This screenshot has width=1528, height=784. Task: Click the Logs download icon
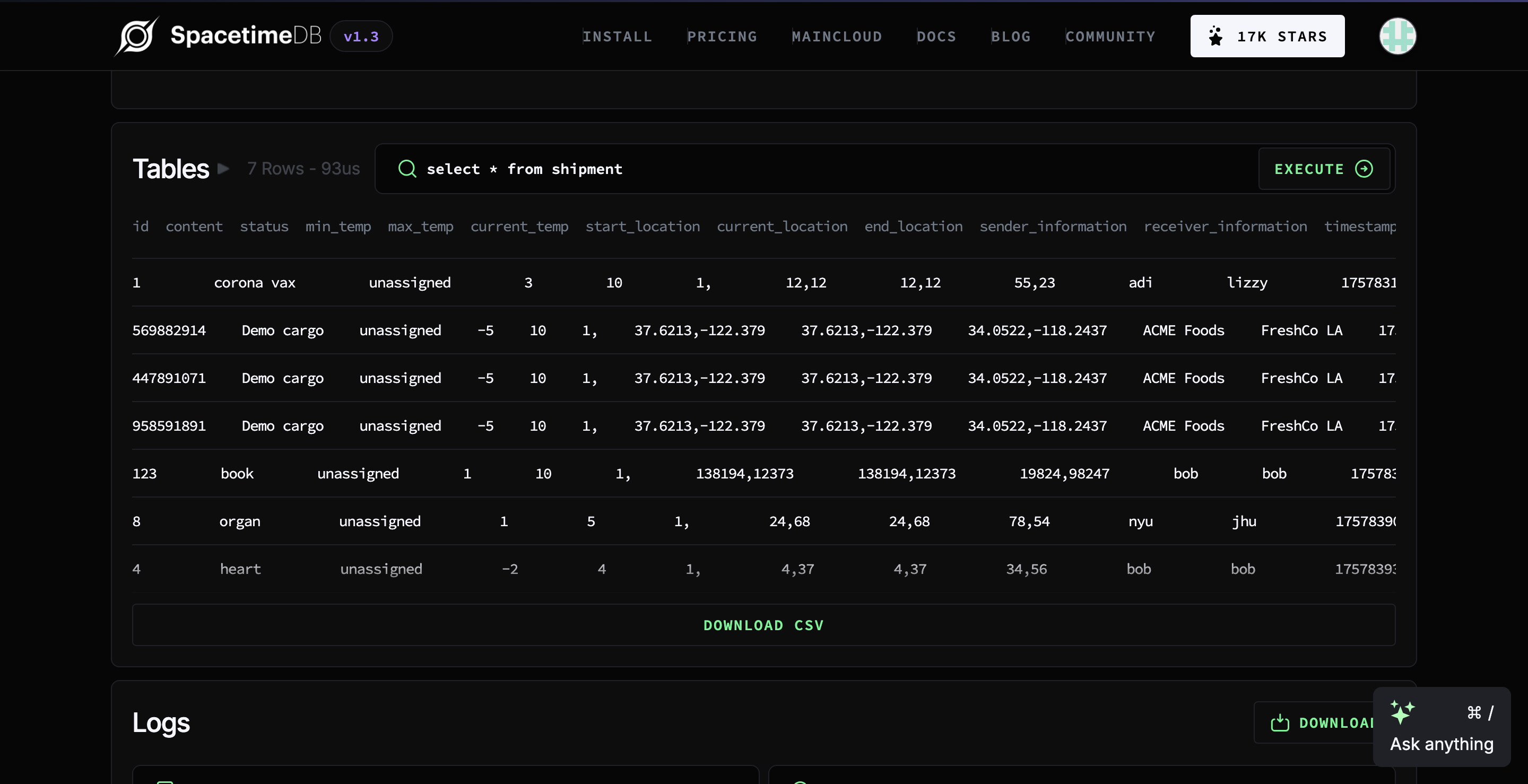point(1280,723)
